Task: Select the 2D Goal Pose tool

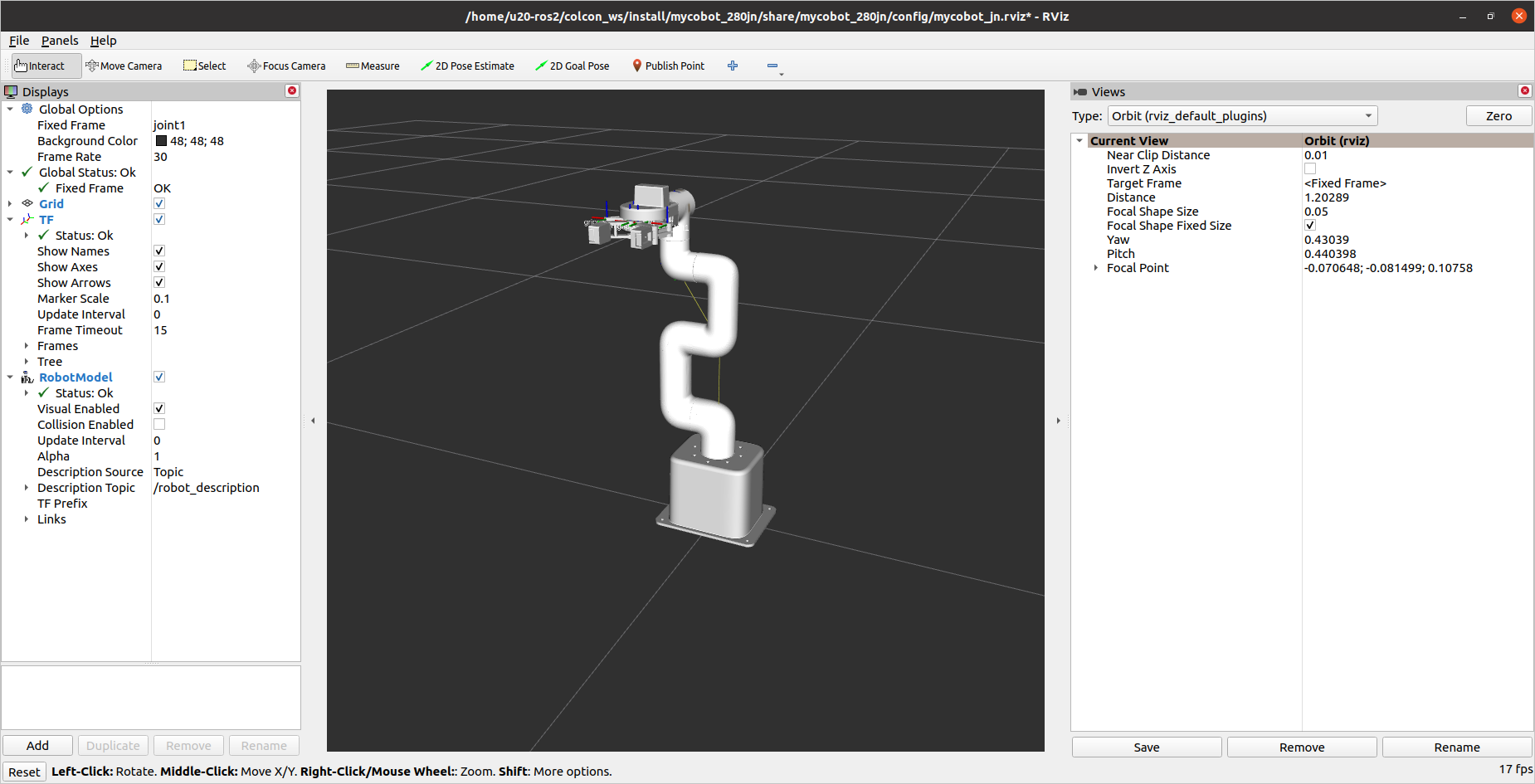Action: point(572,66)
